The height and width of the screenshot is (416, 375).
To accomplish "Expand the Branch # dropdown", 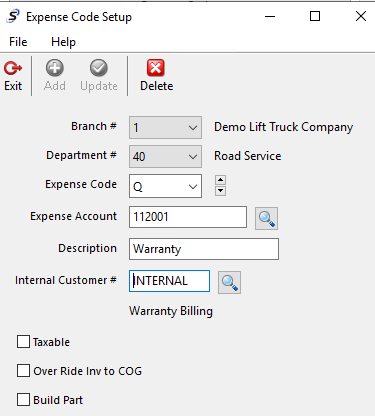I will point(165,127).
